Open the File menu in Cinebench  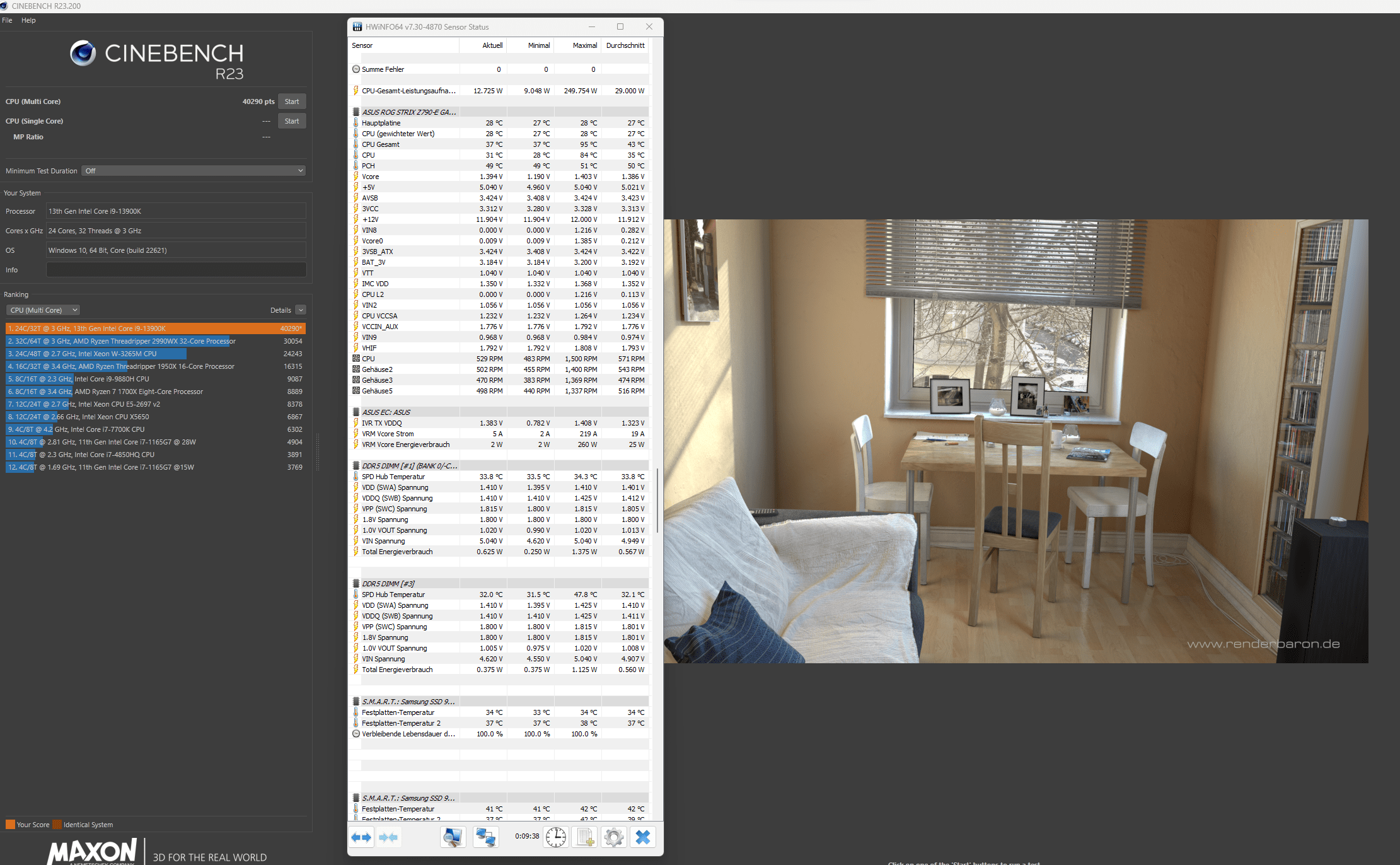tap(7, 20)
